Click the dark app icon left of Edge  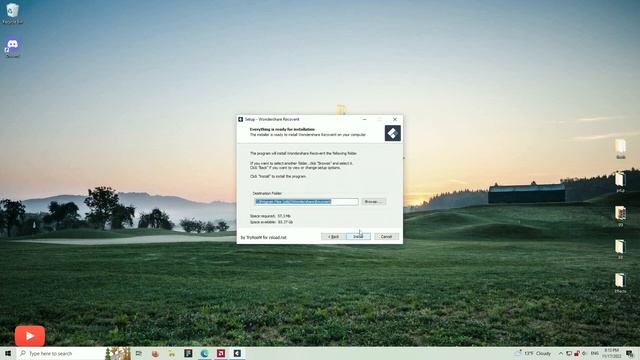(188, 353)
